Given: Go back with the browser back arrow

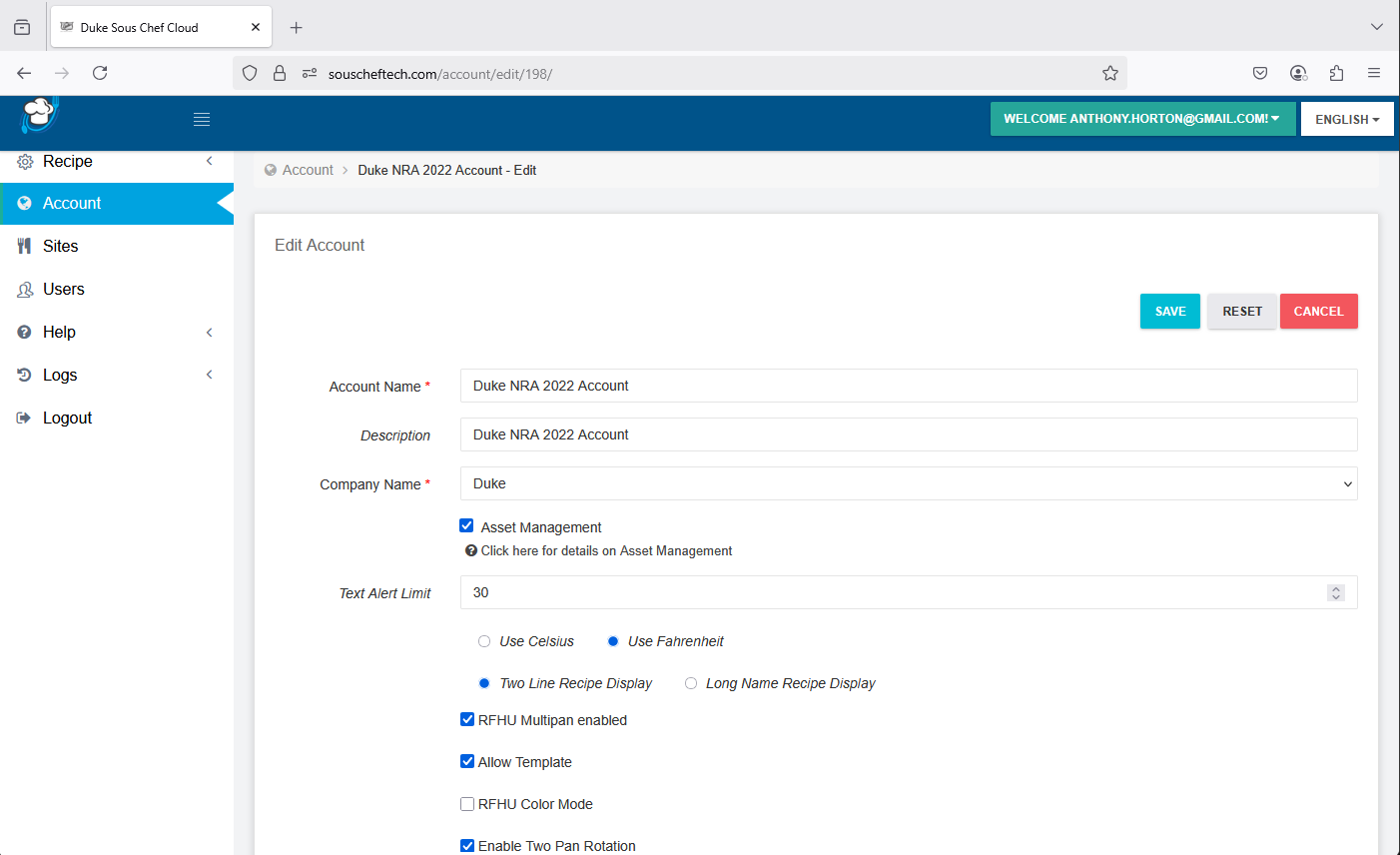Looking at the screenshot, I should coord(24,73).
